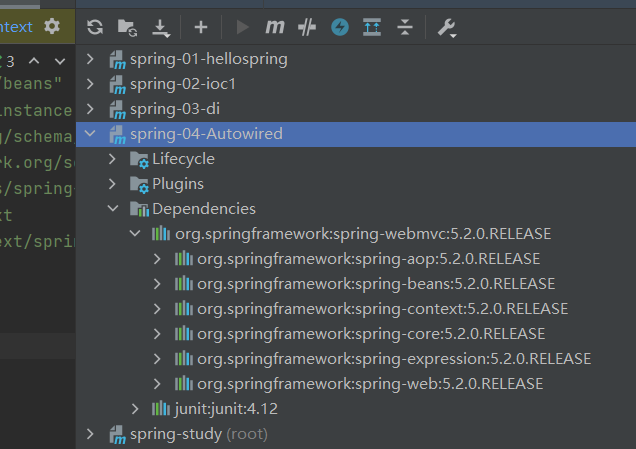636x449 pixels.
Task: Select spring-02-ioc1 text label
Action: click(x=183, y=84)
